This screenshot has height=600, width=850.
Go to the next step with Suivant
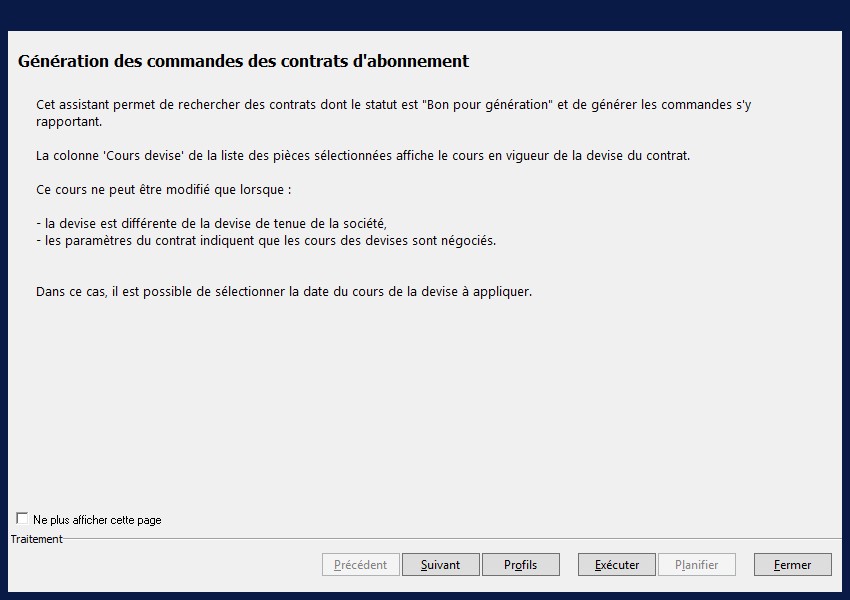(x=440, y=565)
